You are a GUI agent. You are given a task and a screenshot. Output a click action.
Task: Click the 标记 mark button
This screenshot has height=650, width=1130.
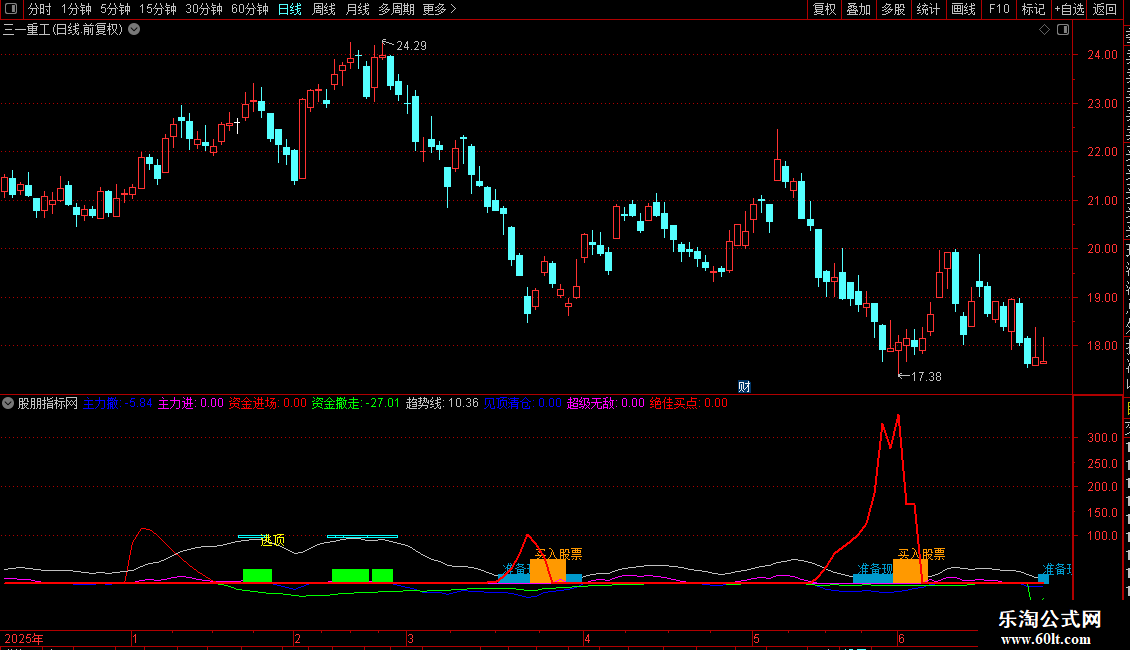coord(1033,9)
